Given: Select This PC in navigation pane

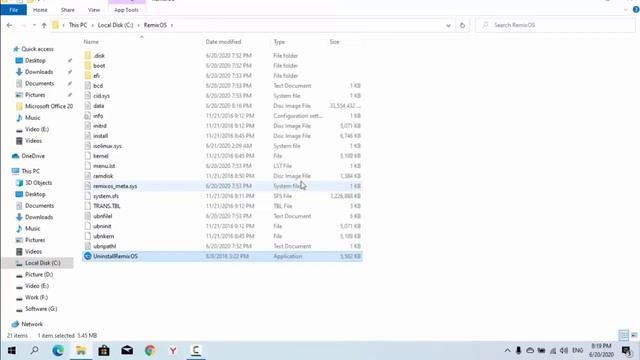Looking at the screenshot, I should coord(31,171).
